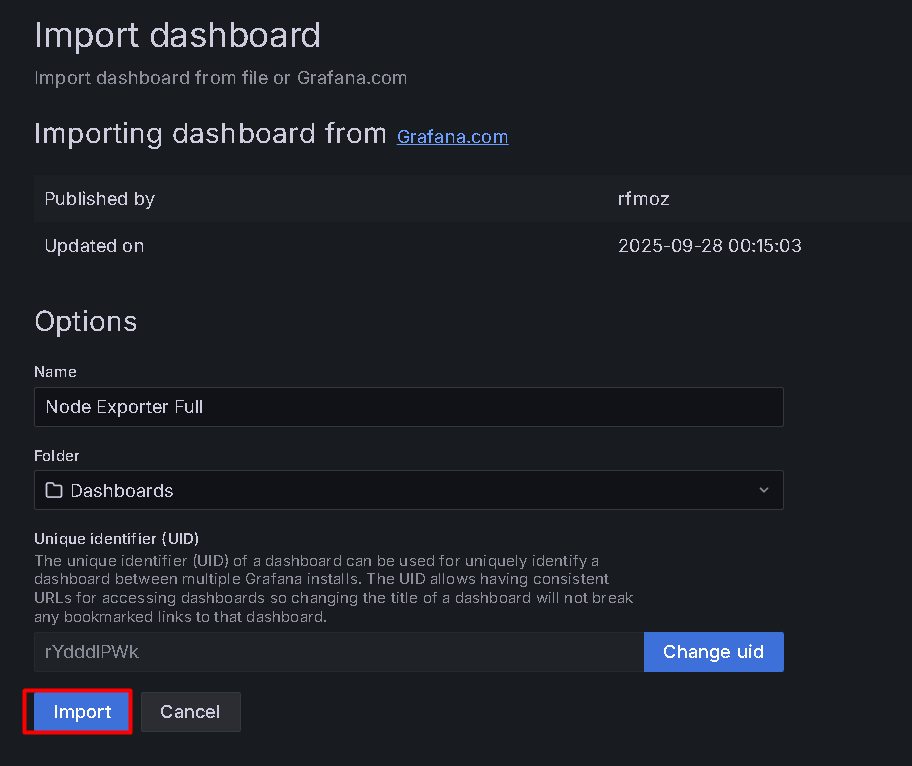Click the chevron arrow in Folder selector
The height and width of the screenshot is (766, 912).
[x=764, y=491]
